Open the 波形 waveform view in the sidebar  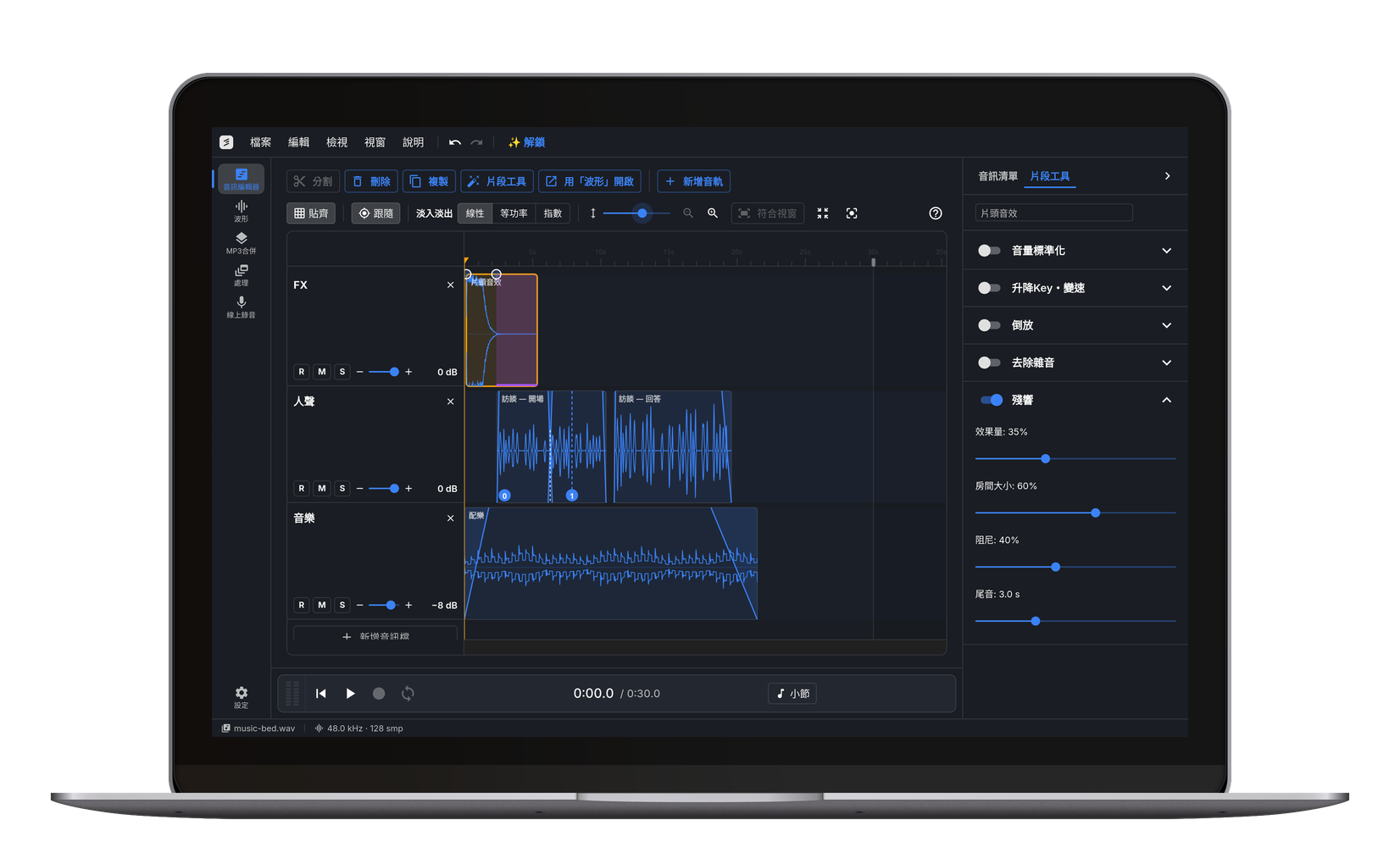[242, 211]
